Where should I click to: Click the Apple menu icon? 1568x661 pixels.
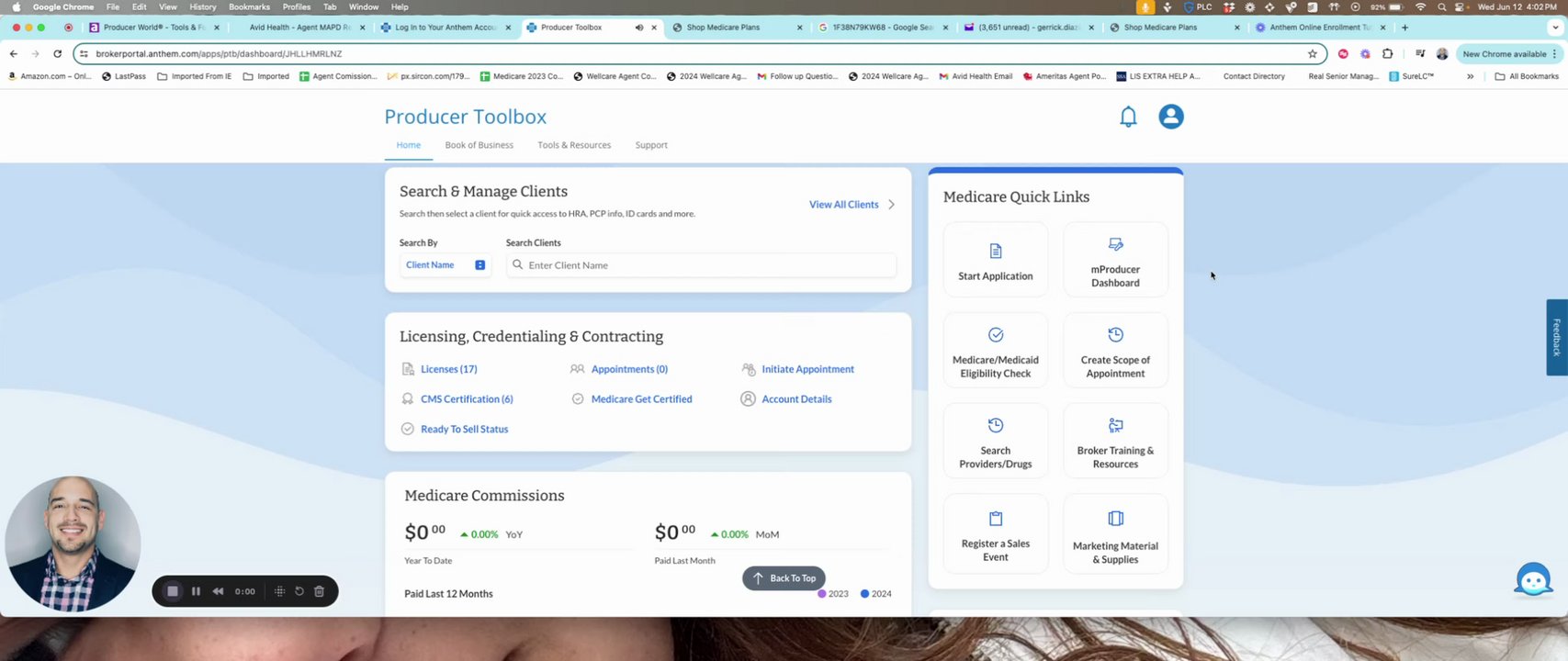(x=16, y=6)
